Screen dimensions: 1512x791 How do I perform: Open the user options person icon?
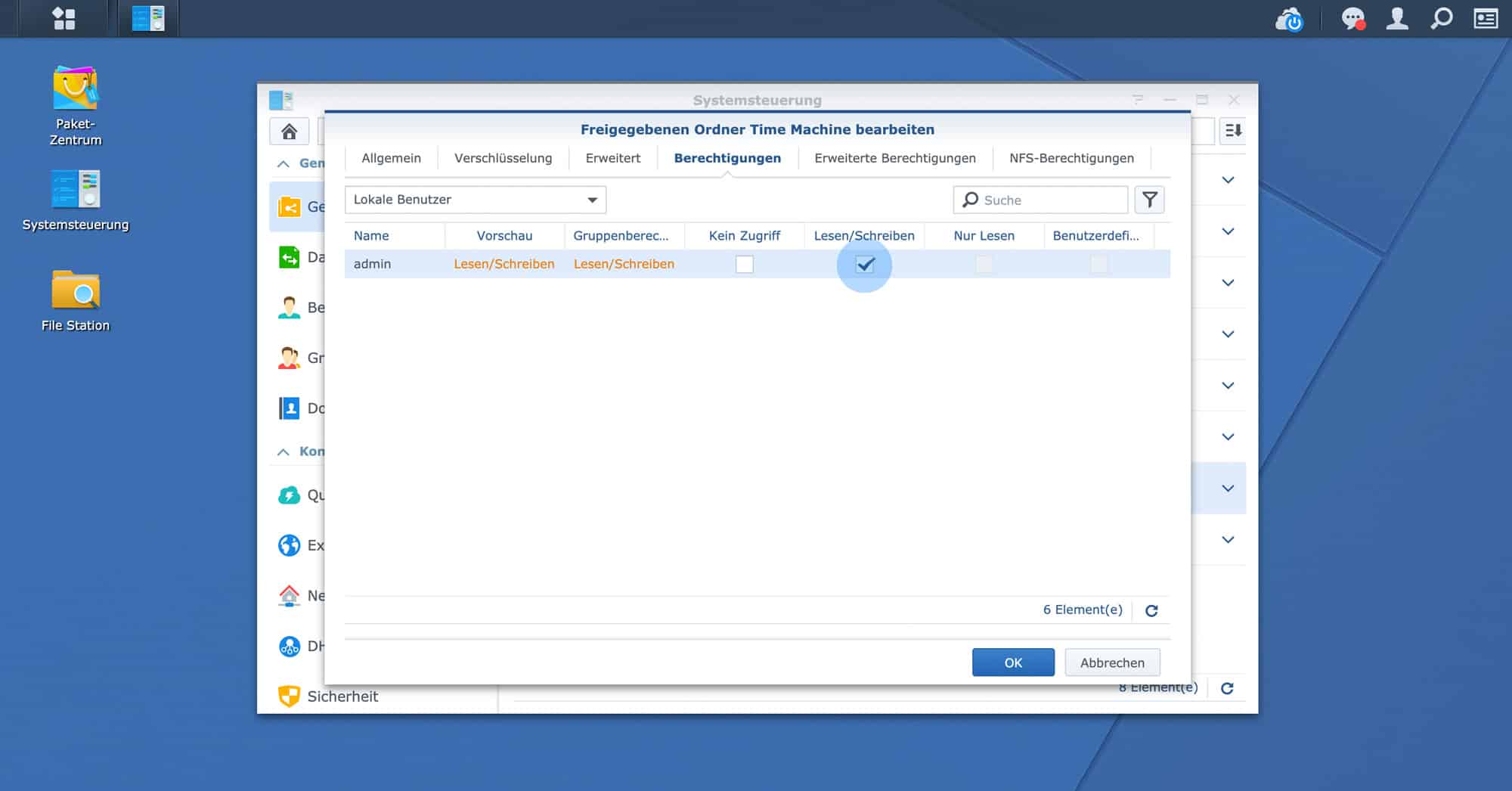(1397, 18)
